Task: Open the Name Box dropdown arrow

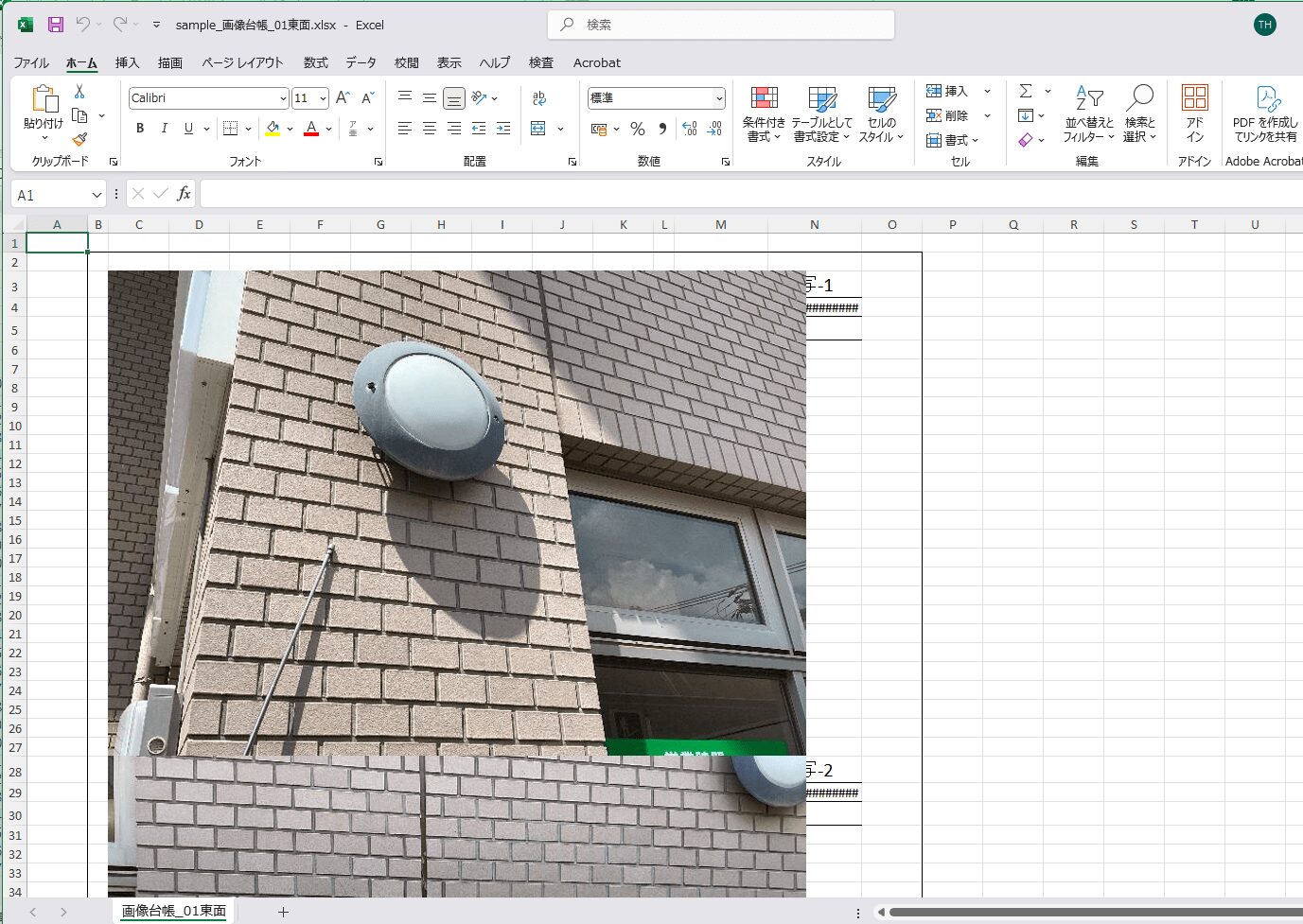Action: [x=97, y=195]
